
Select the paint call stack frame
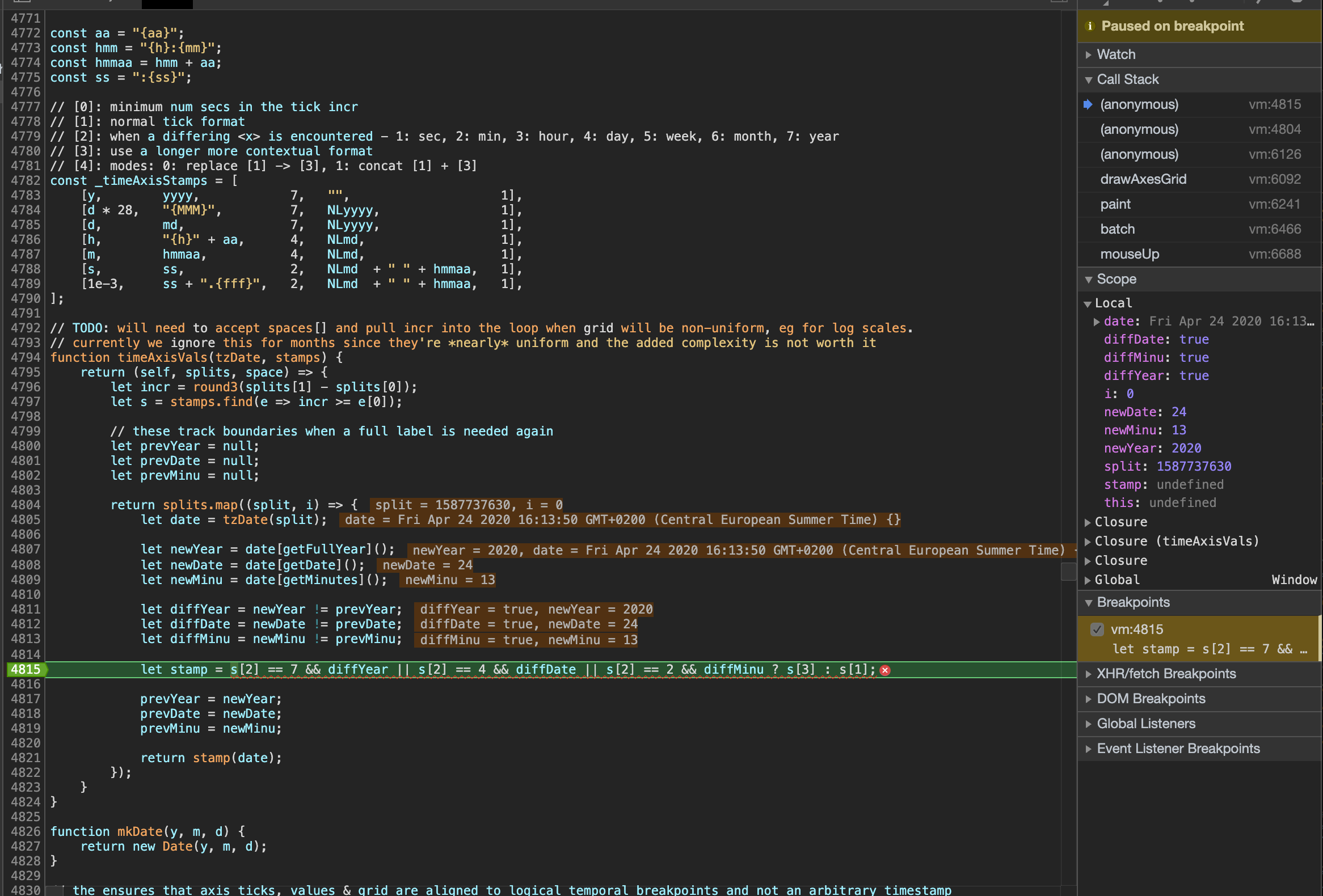tap(1200, 205)
